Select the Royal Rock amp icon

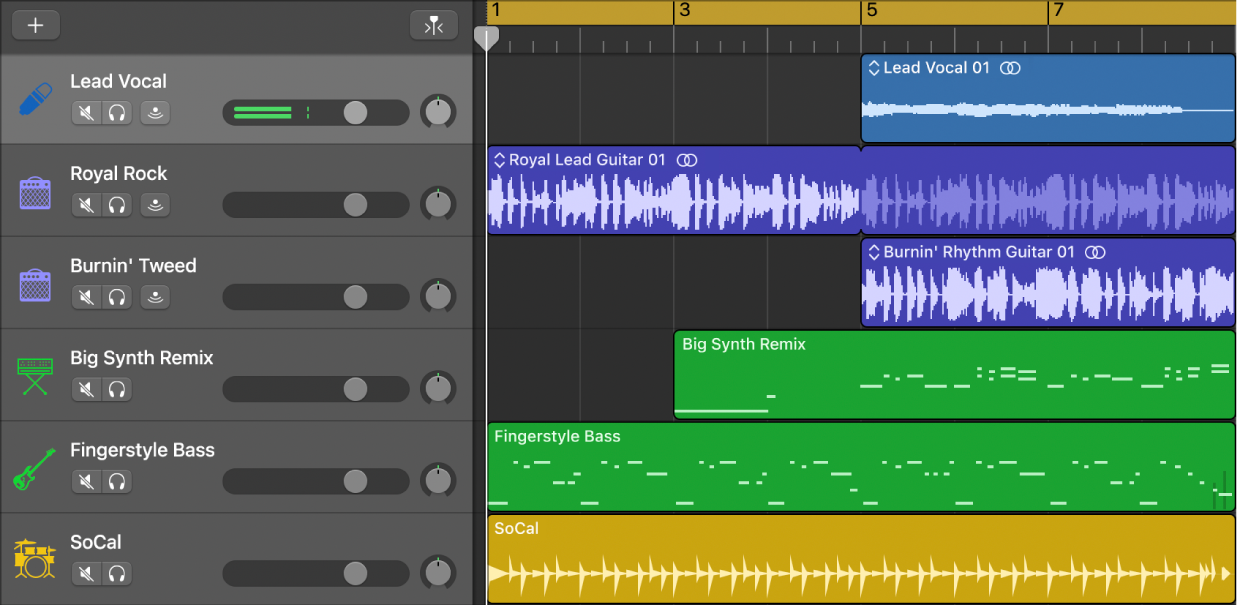35,192
